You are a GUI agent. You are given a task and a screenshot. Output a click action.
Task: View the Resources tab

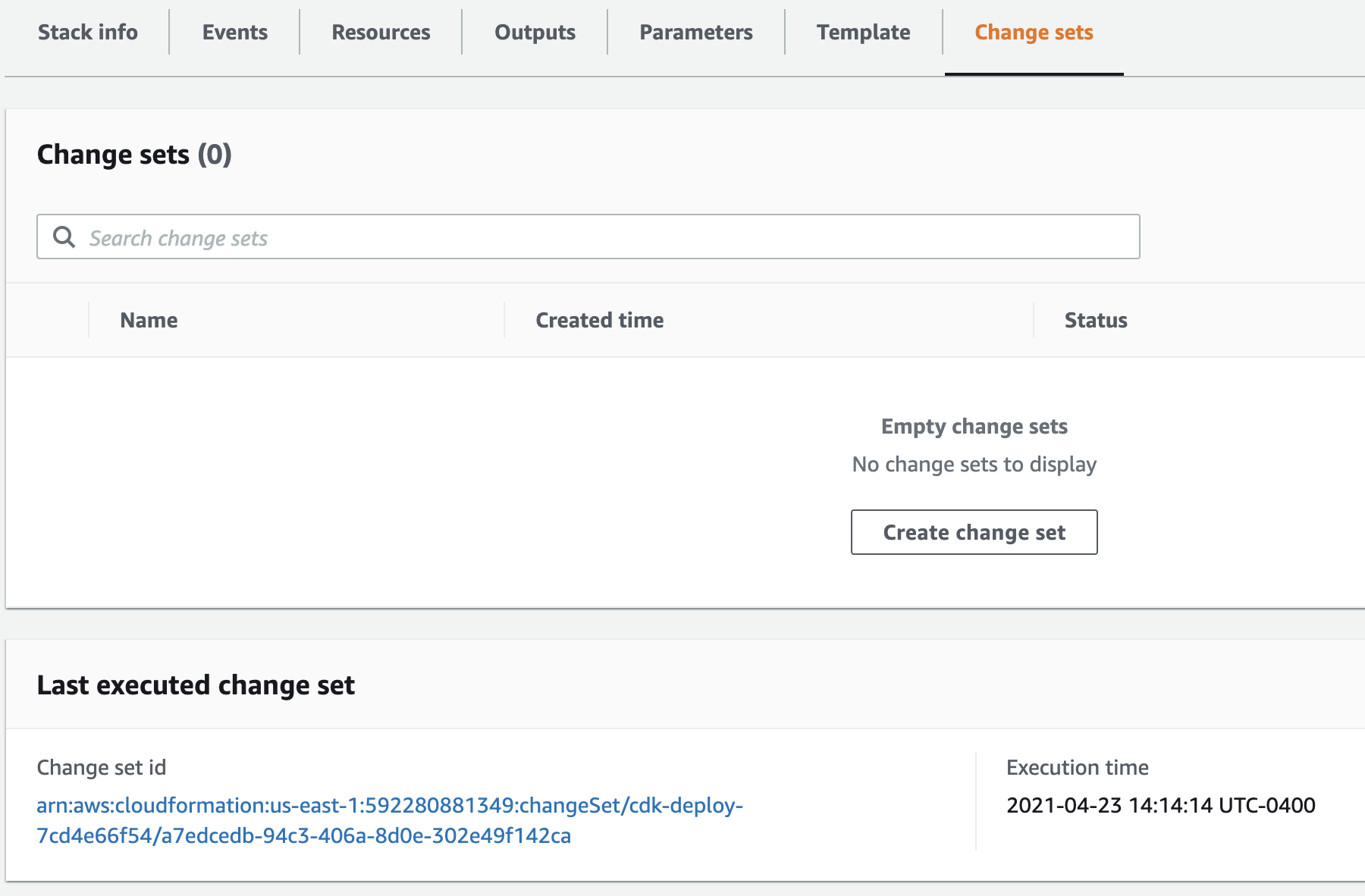point(380,32)
